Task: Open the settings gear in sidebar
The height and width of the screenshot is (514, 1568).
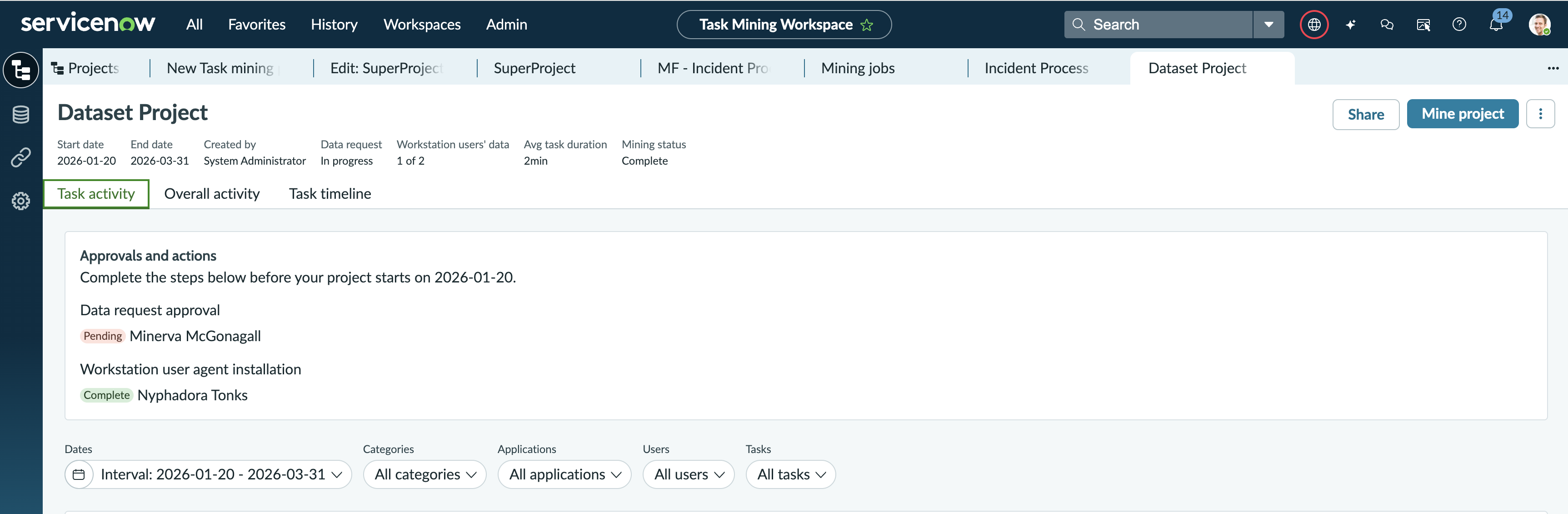Action: [21, 201]
